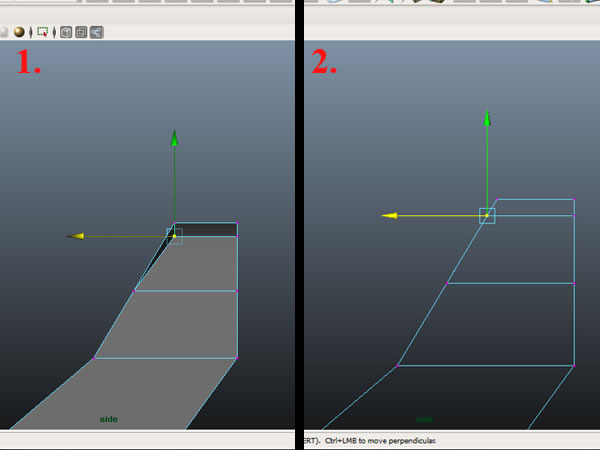The width and height of the screenshot is (600, 450).
Task: Click manipulator center box in shaded view
Action: (x=174, y=236)
